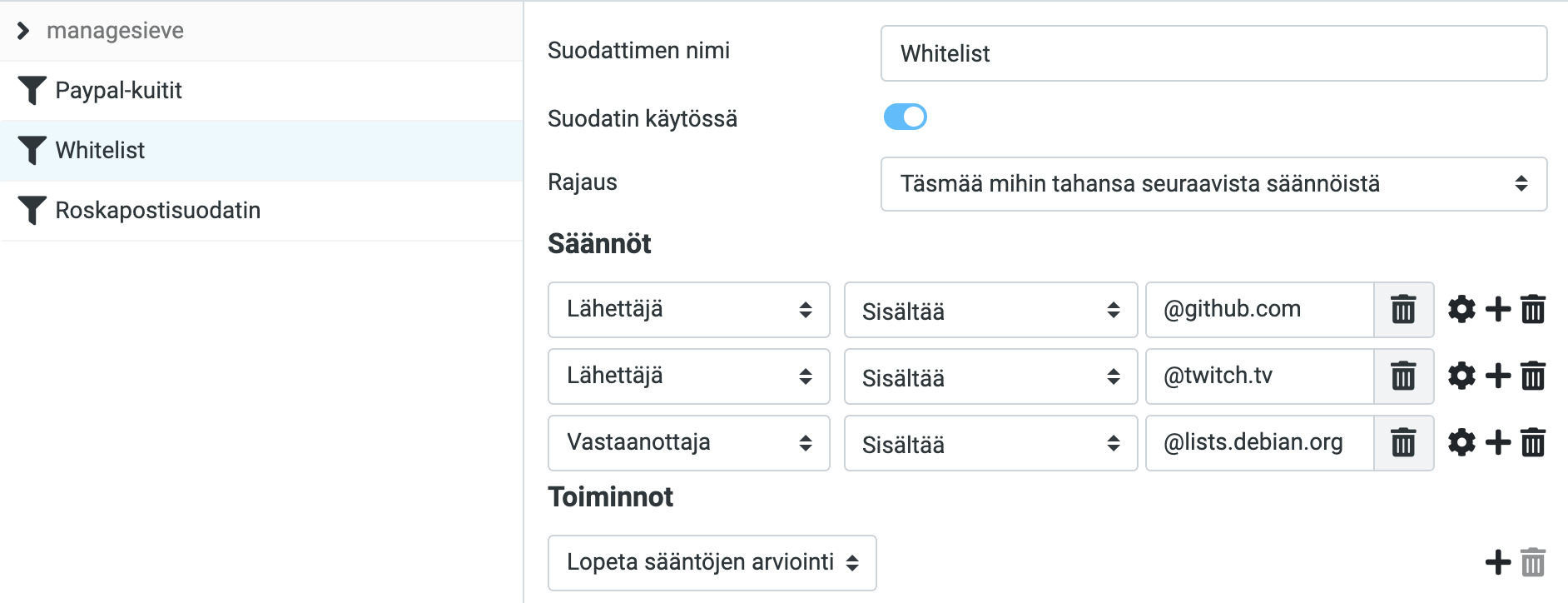
Task: Toggle the Suodatin käytössä switch
Action: pos(905,117)
